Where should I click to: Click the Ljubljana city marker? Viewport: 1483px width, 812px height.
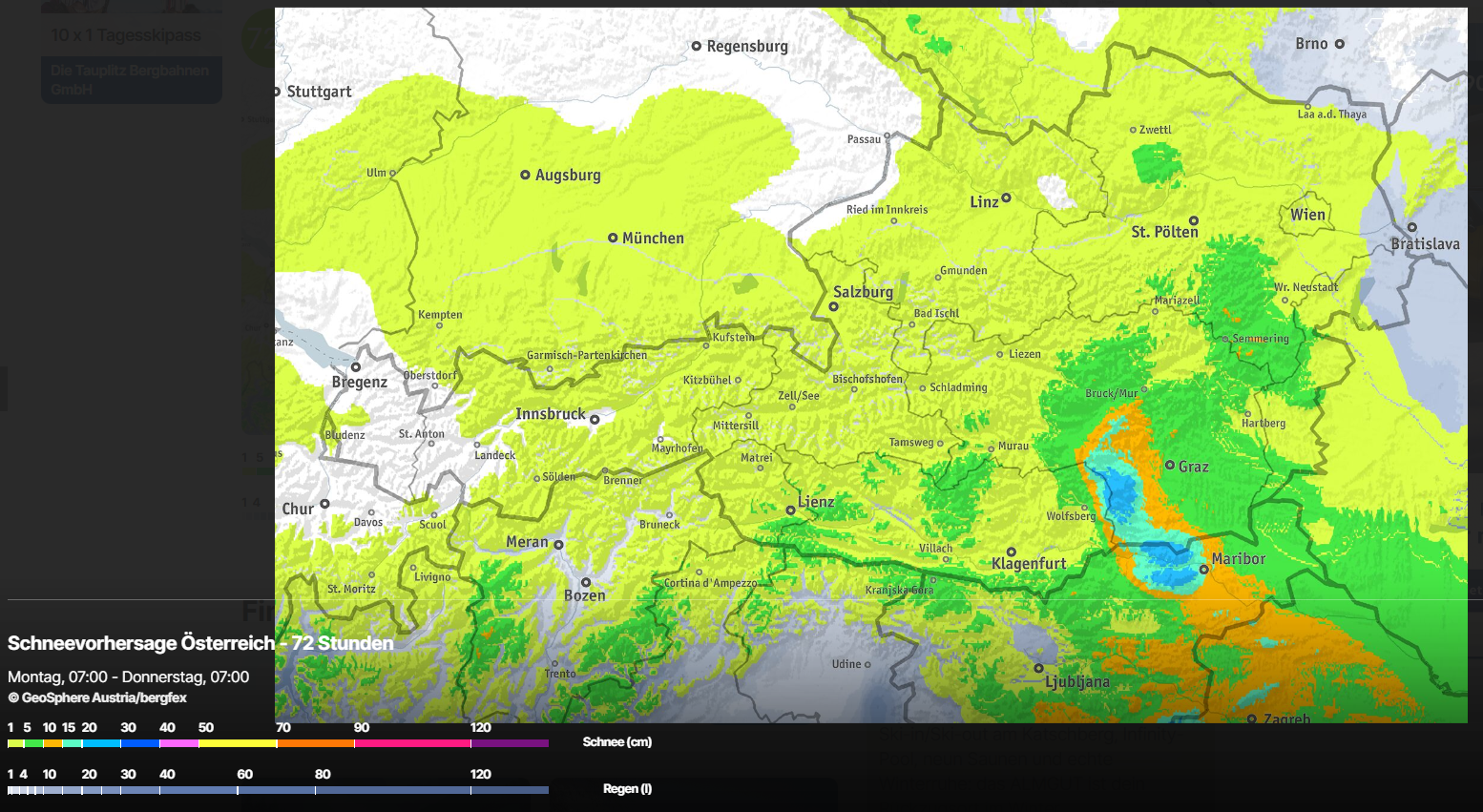[x=1039, y=669]
